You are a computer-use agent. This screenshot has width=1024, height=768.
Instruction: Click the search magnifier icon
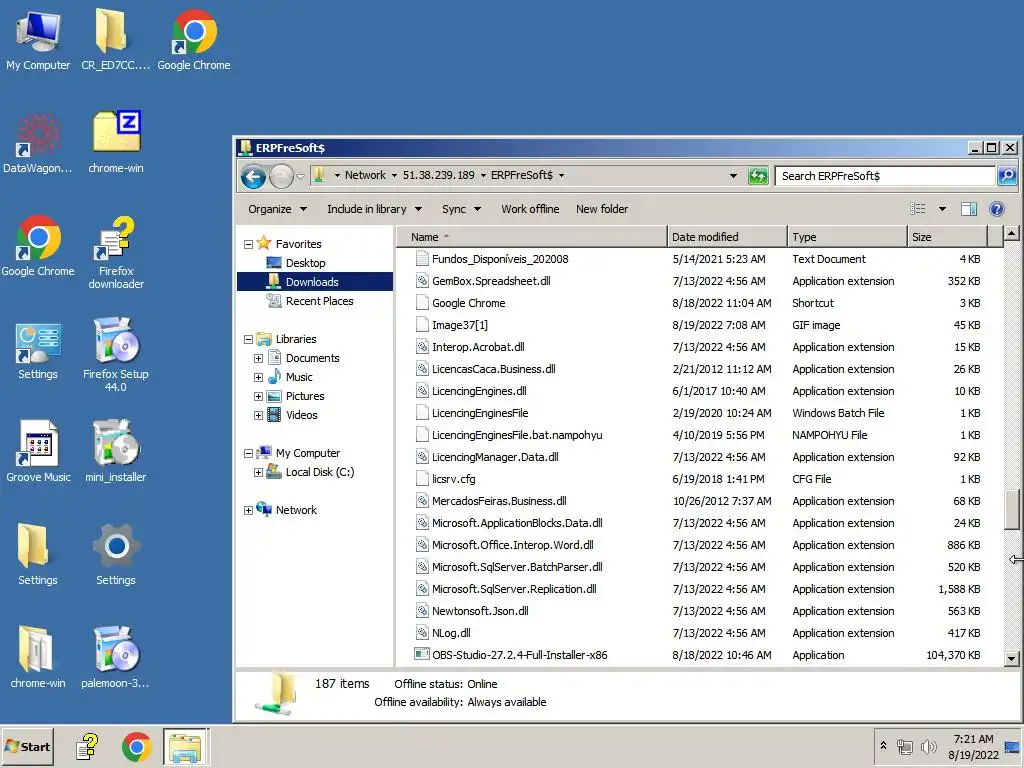pos(1006,176)
